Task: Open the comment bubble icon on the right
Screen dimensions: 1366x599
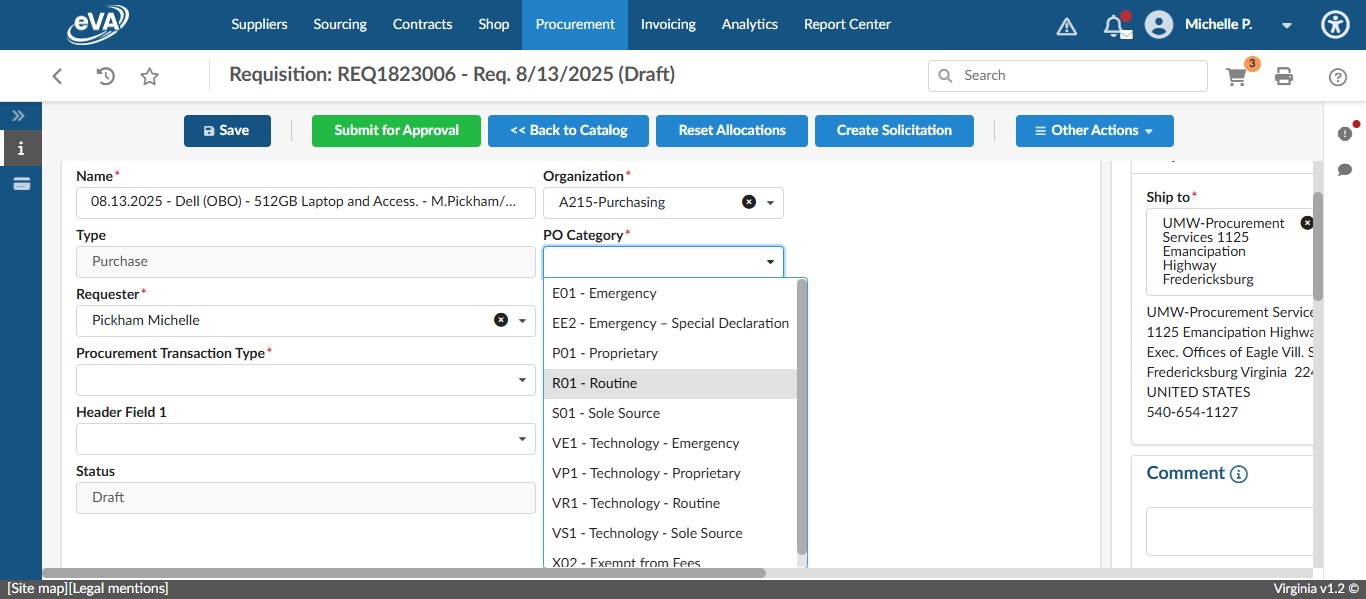Action: pyautogui.click(x=1345, y=170)
